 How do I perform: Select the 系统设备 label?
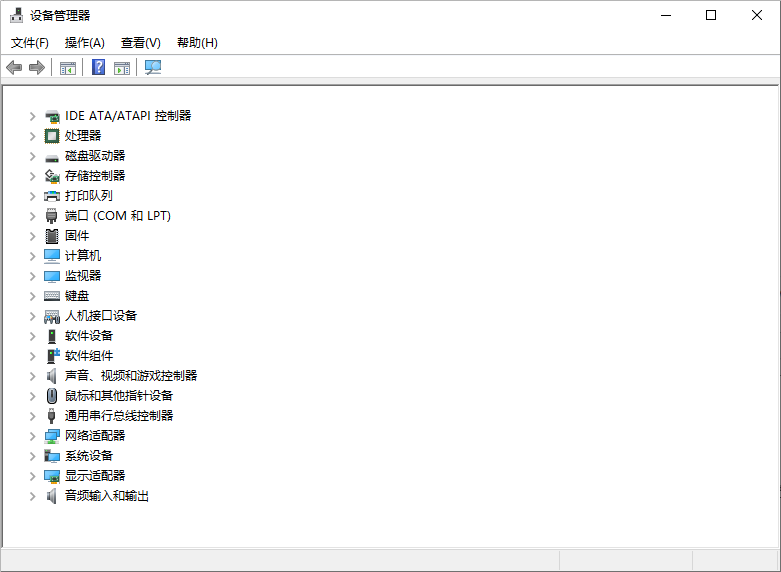point(89,456)
